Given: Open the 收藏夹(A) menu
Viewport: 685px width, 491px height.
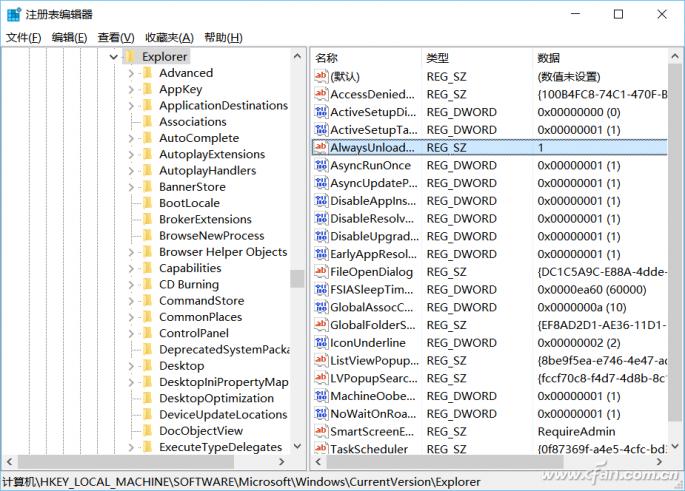Looking at the screenshot, I should 169,38.
